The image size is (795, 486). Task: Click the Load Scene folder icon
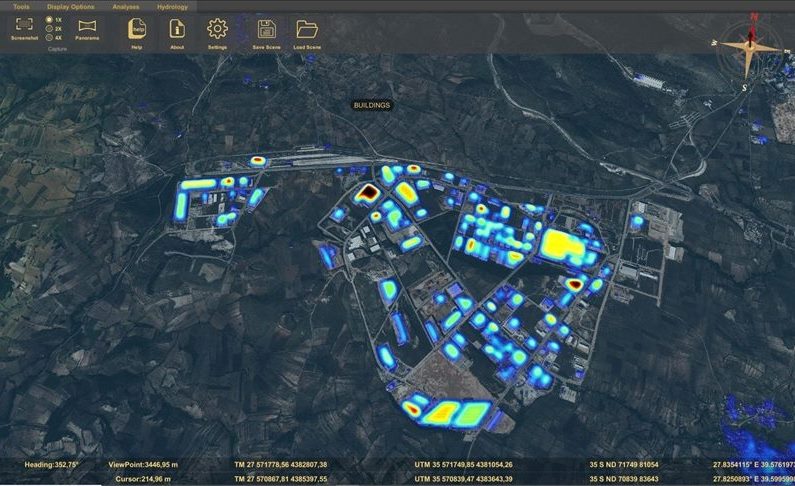pyautogui.click(x=307, y=29)
